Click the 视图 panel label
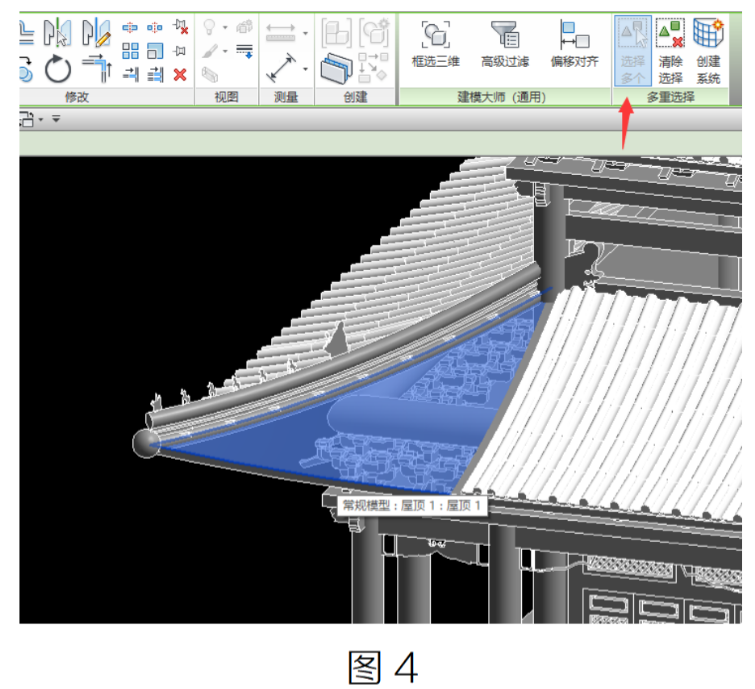The image size is (755, 689). 226,97
